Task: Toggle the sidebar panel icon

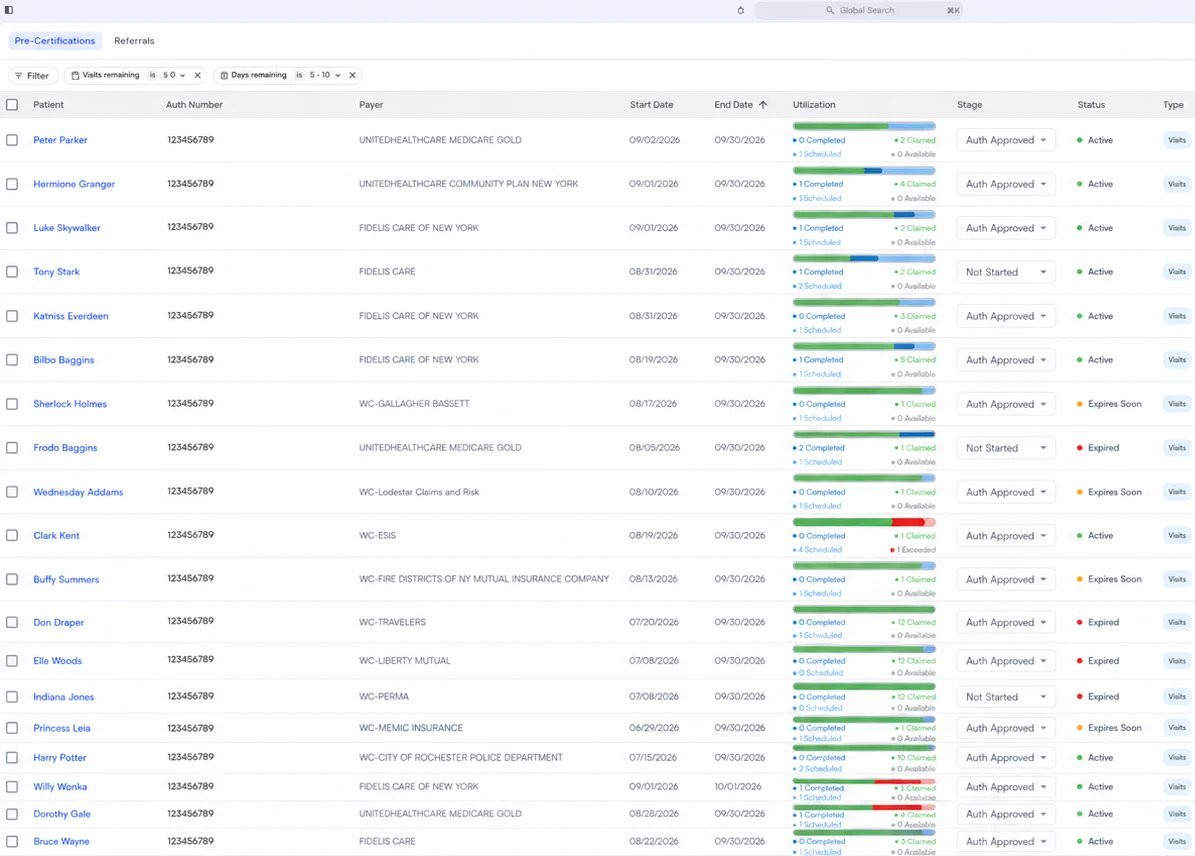Action: tap(9, 10)
